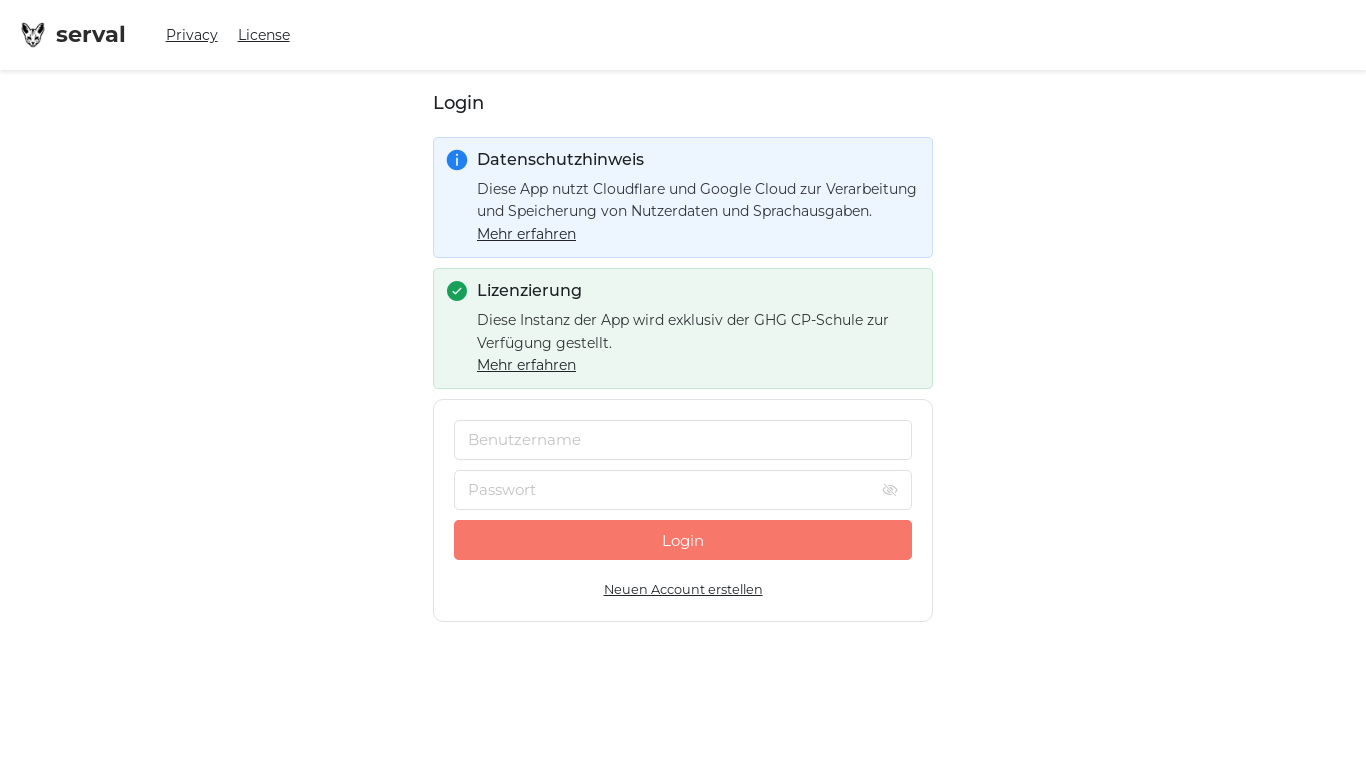
Task: Click text about Cloudflare und Google Cloud
Action: point(697,200)
